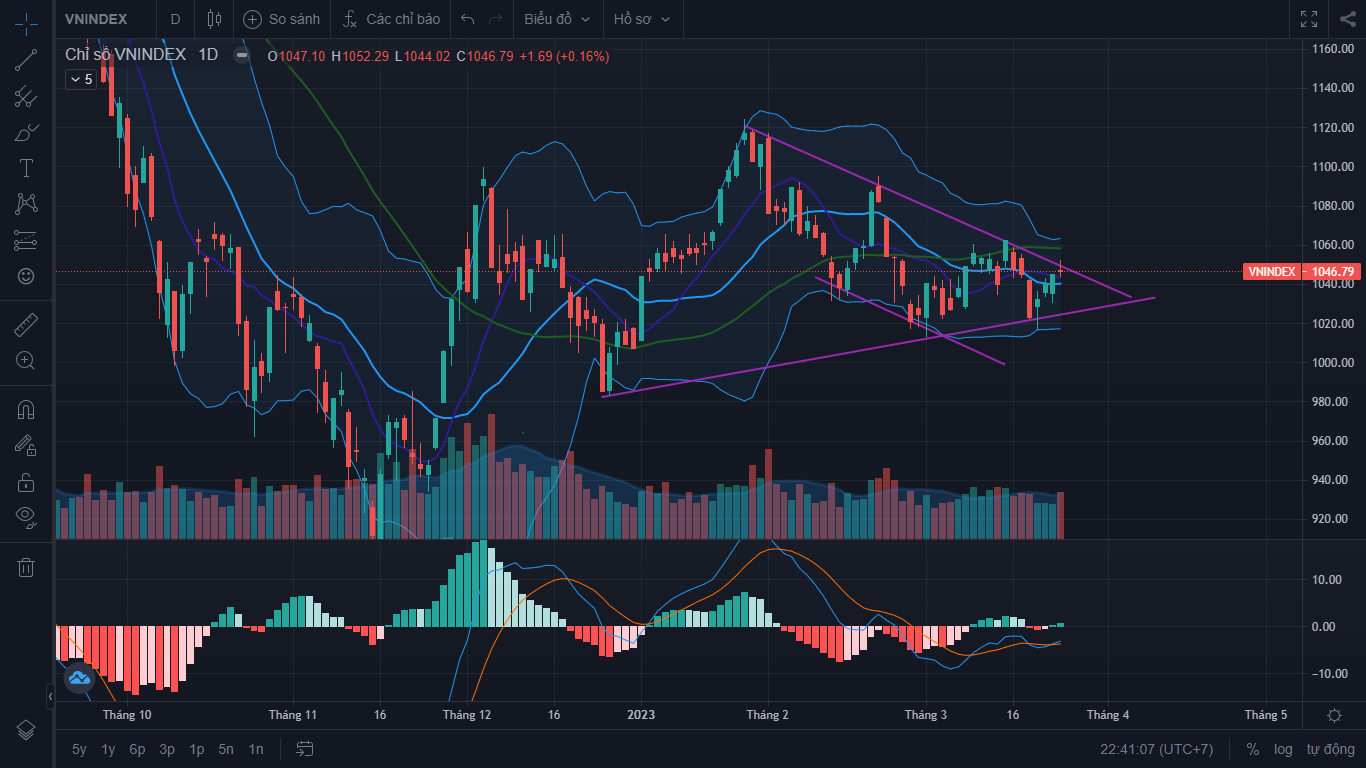The width and height of the screenshot is (1366, 768).
Task: Toggle stay in drawing mode
Action: pyautogui.click(x=26, y=446)
